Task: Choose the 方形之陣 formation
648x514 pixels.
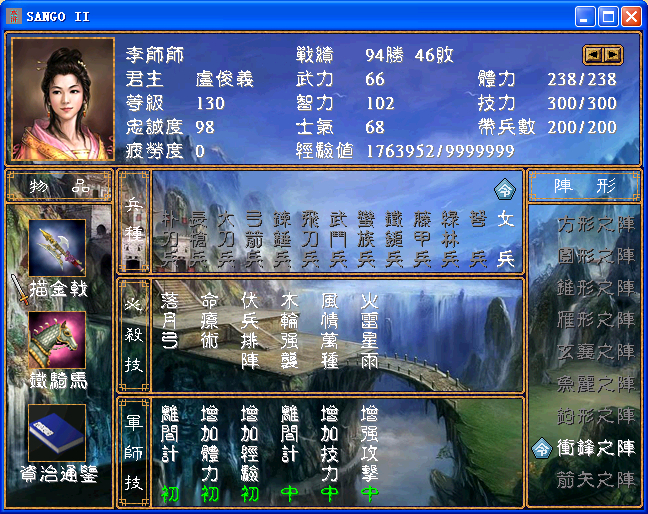Action: (x=596, y=225)
